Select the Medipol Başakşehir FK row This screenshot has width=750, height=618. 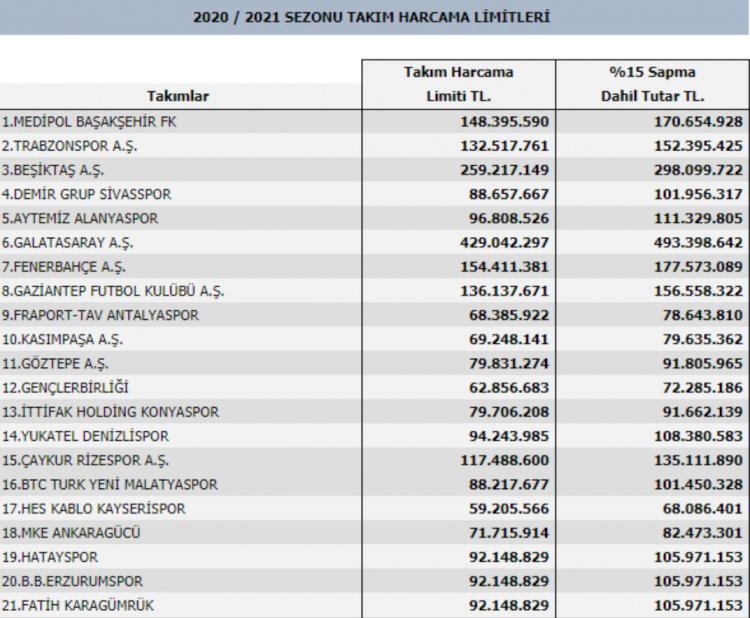pos(375,121)
